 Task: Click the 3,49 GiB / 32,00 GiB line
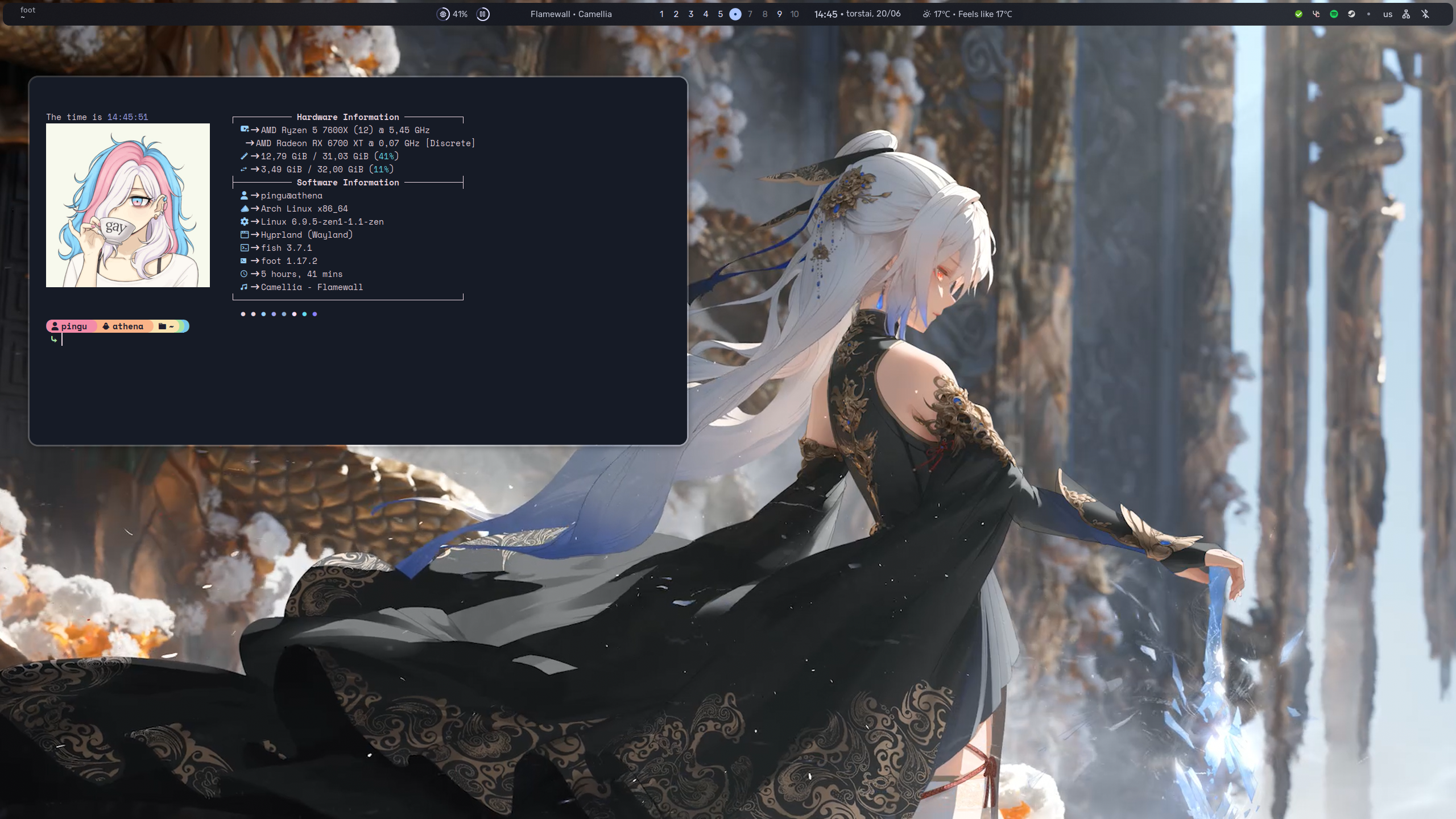tap(327, 169)
